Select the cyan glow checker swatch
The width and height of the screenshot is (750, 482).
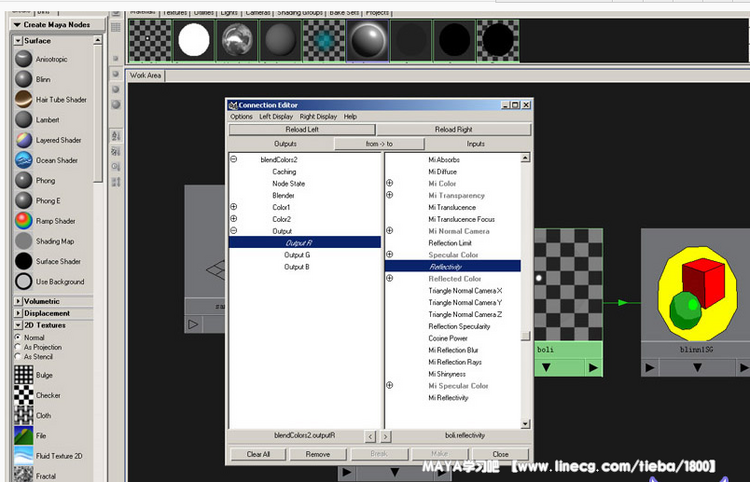tap(324, 41)
